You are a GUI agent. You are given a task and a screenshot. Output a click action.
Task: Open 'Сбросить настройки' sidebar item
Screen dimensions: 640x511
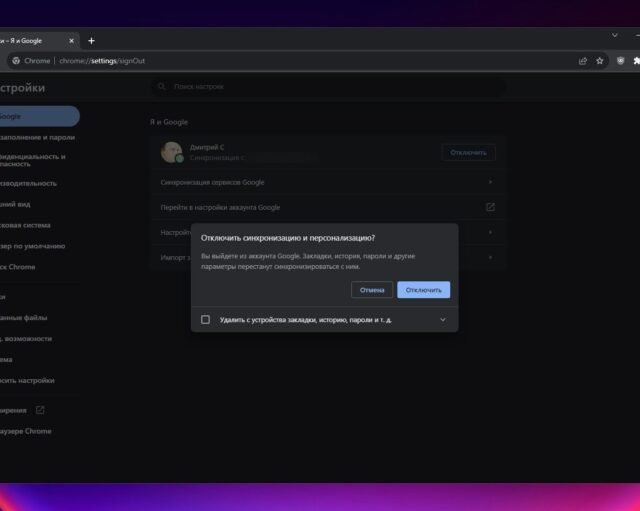pos(27,380)
